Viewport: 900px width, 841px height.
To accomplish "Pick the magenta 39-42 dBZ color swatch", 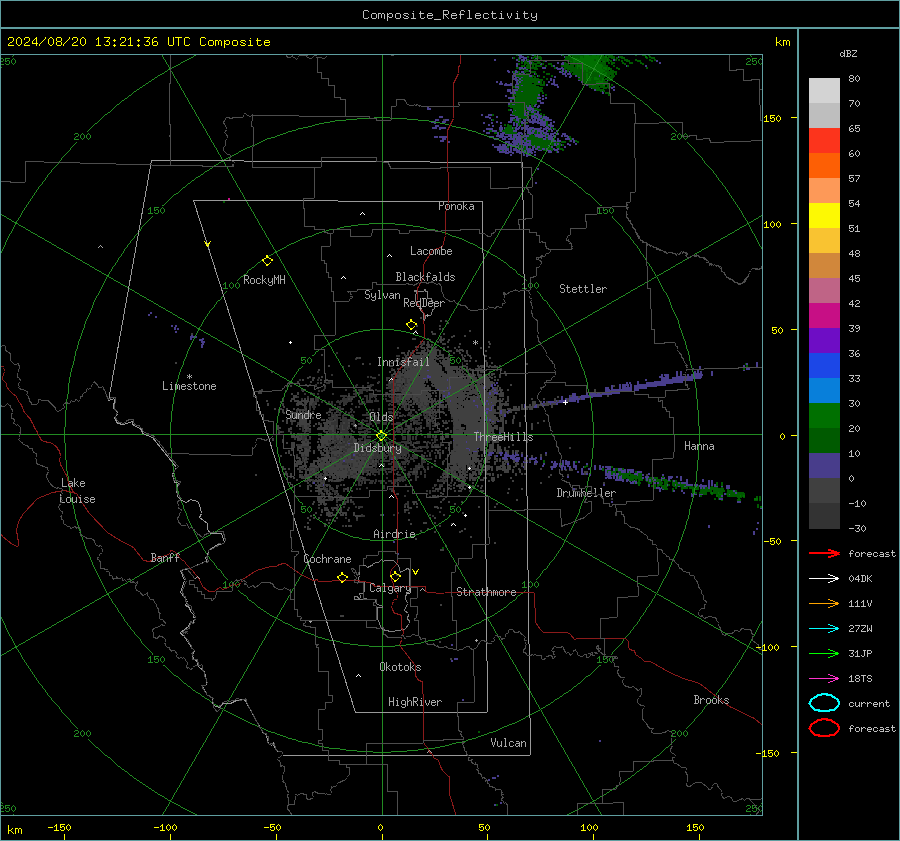I will pyautogui.click(x=824, y=316).
